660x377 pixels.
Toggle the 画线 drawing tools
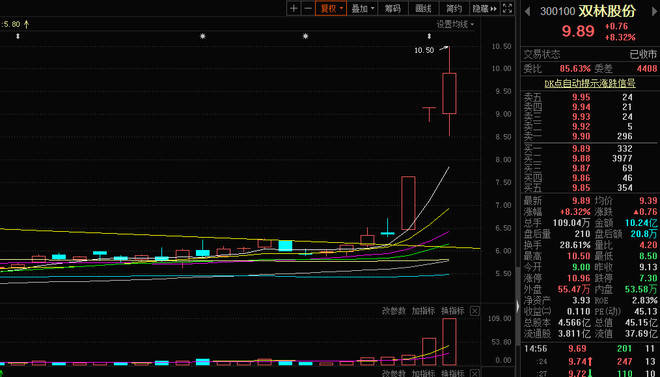[x=423, y=8]
